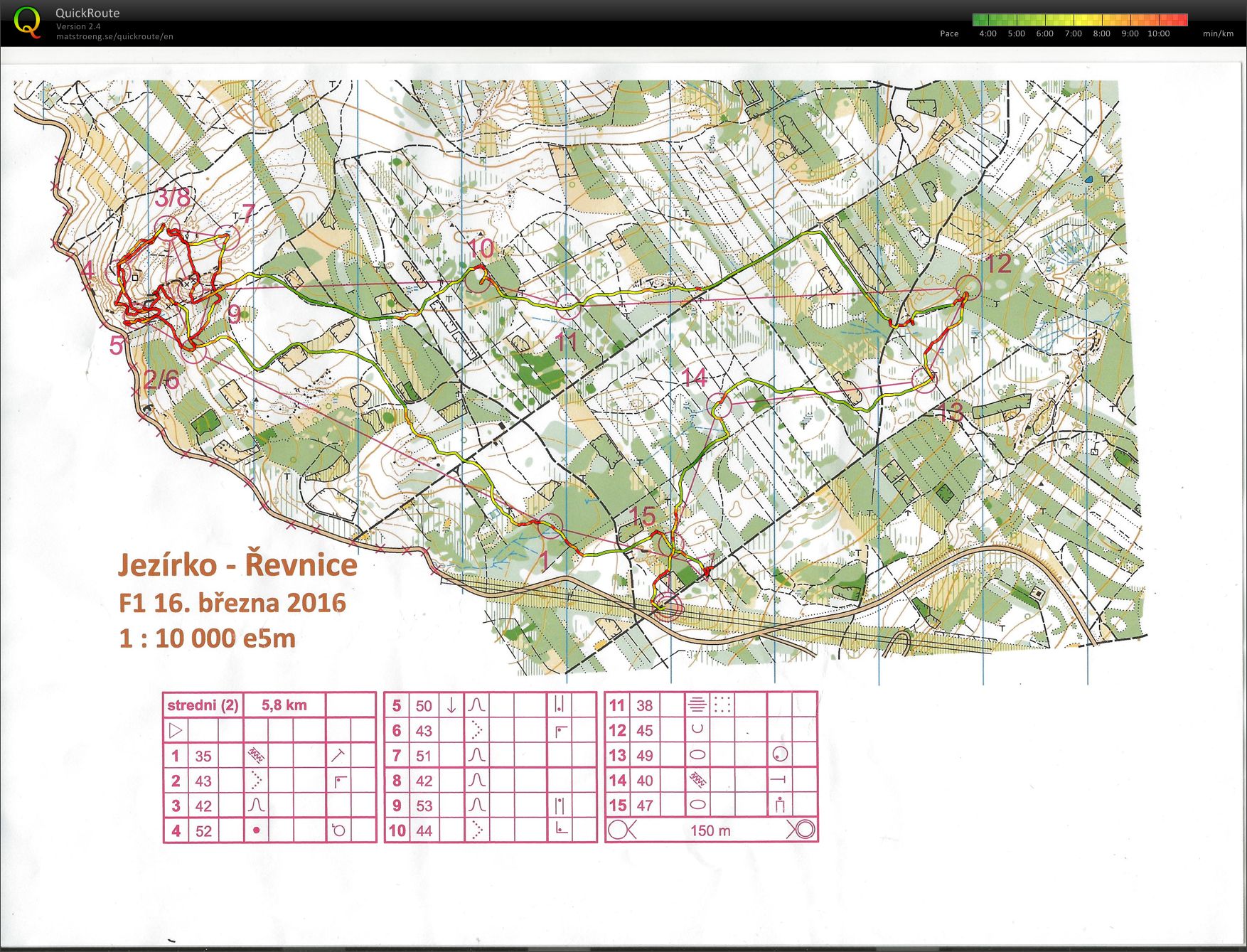Image resolution: width=1247 pixels, height=952 pixels.
Task: Click the hatched feature symbol in table row 1
Action: pyautogui.click(x=256, y=755)
